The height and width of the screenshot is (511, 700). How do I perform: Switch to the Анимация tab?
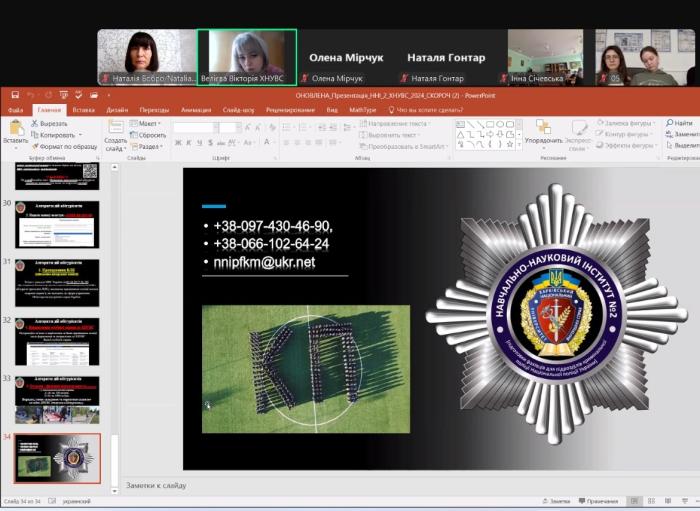(x=195, y=110)
